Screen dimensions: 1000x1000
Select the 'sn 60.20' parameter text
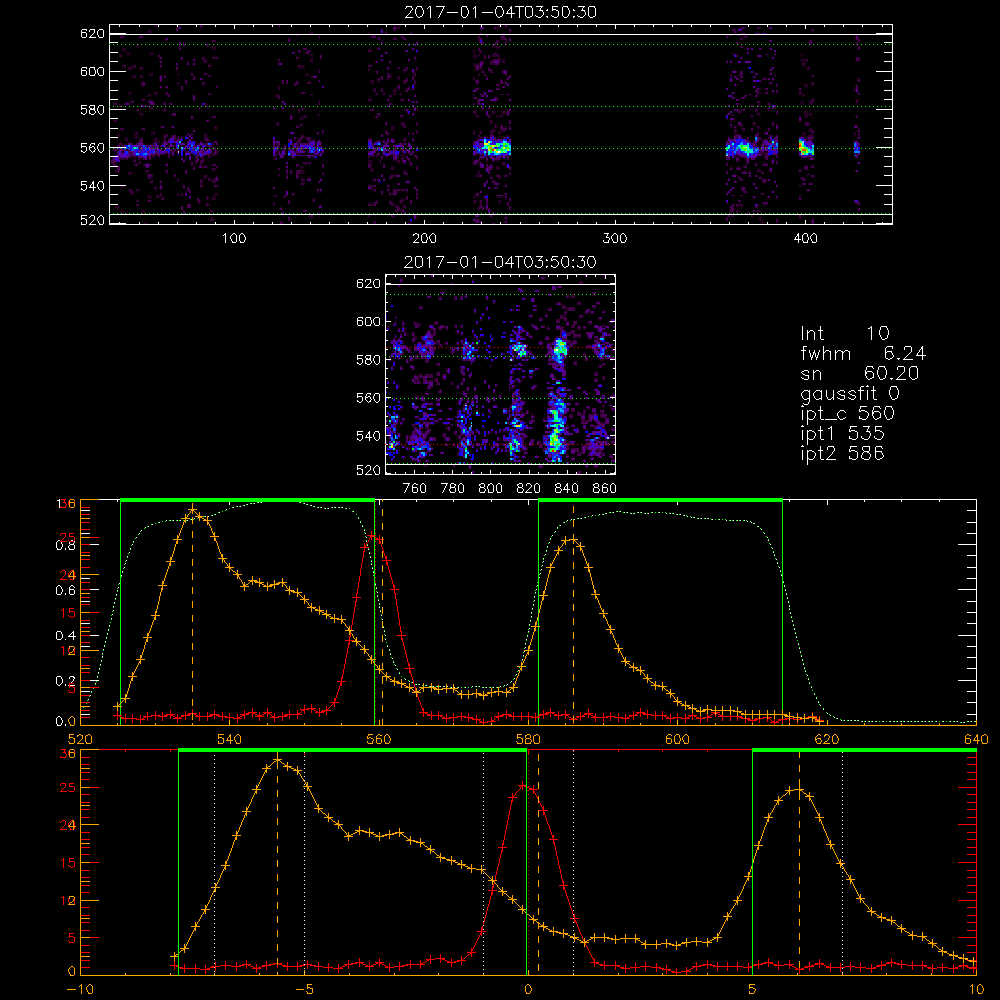click(x=860, y=373)
